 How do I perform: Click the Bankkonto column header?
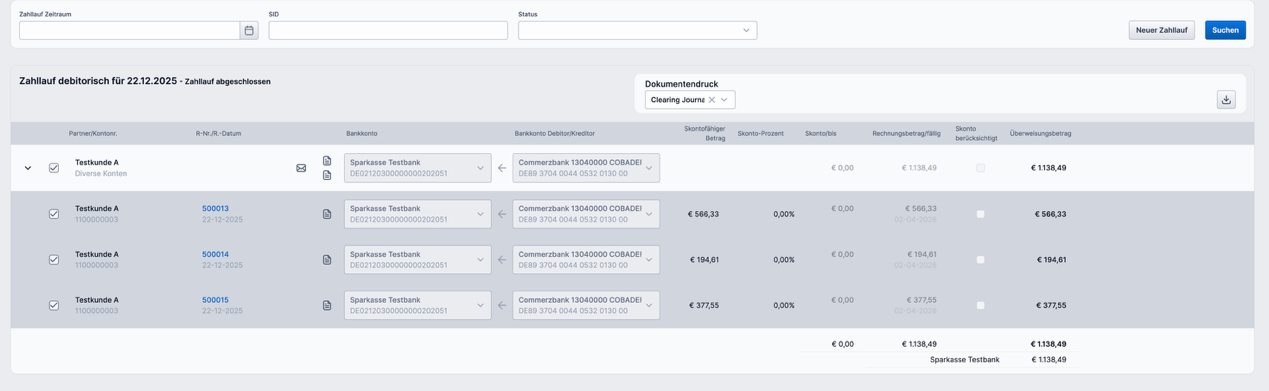pos(362,133)
